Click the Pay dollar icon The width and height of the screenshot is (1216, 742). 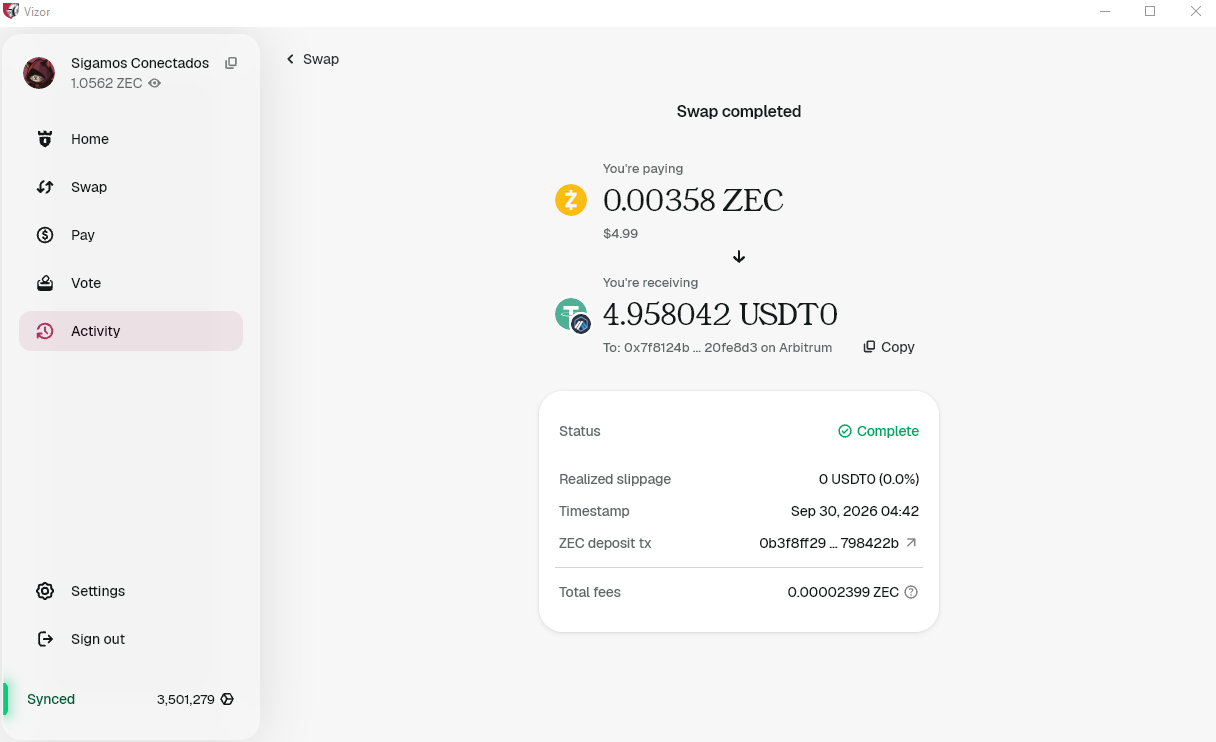45,235
